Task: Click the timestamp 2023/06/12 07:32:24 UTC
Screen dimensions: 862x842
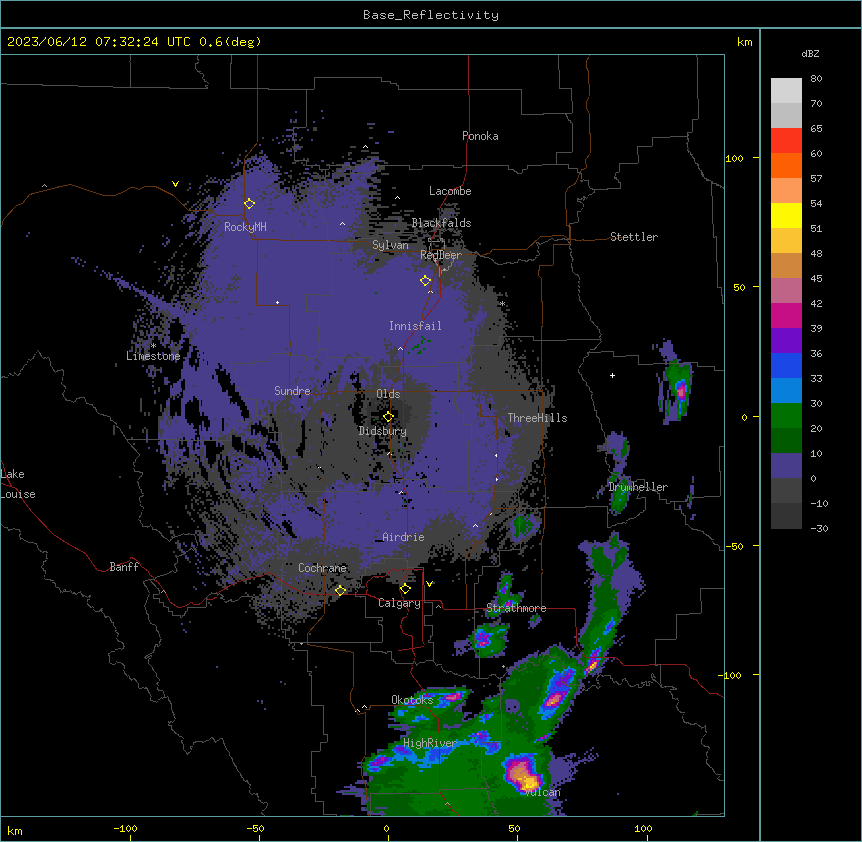Action: click(x=99, y=42)
